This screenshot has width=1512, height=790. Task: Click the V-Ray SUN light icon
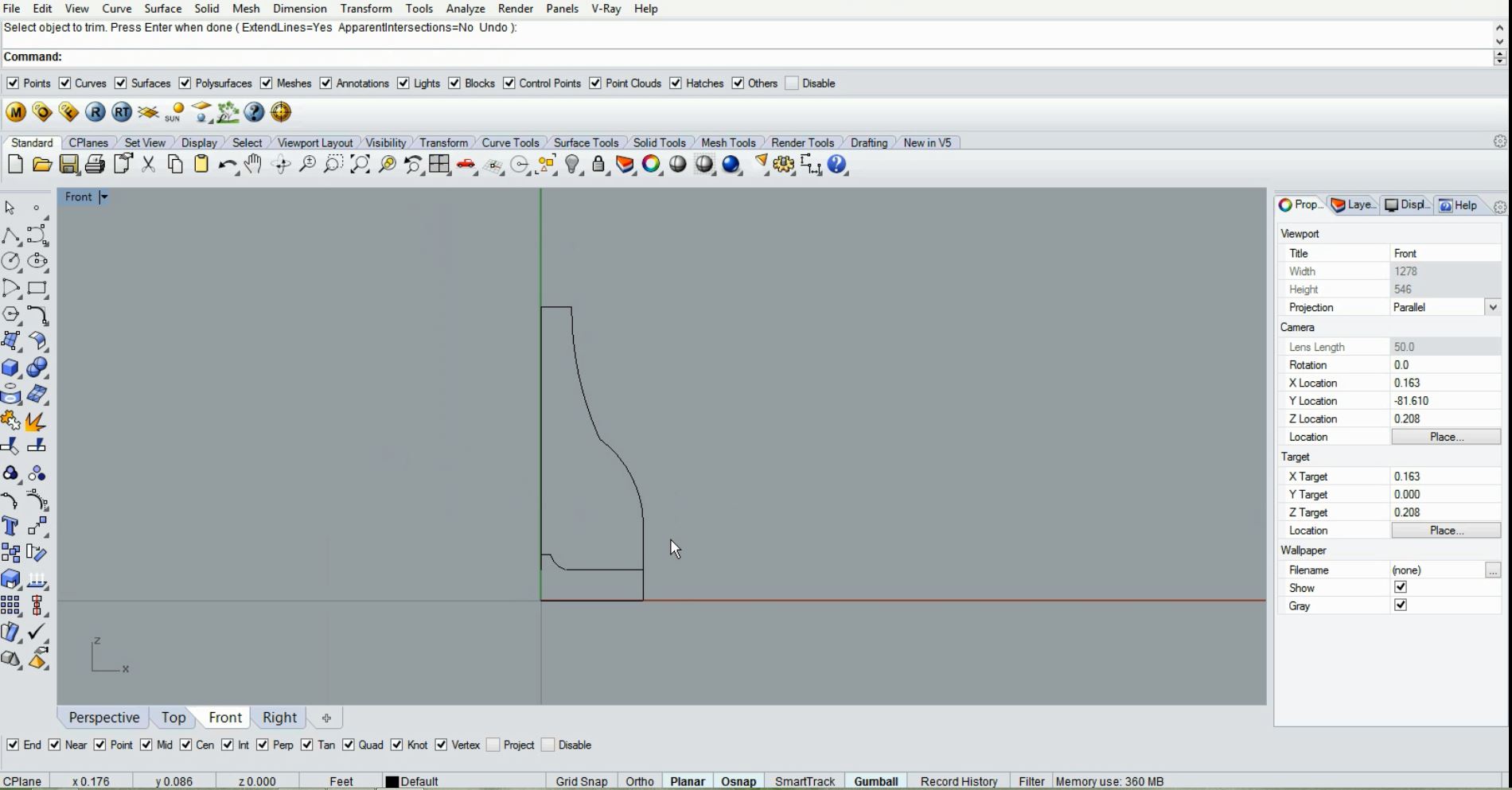[174, 112]
